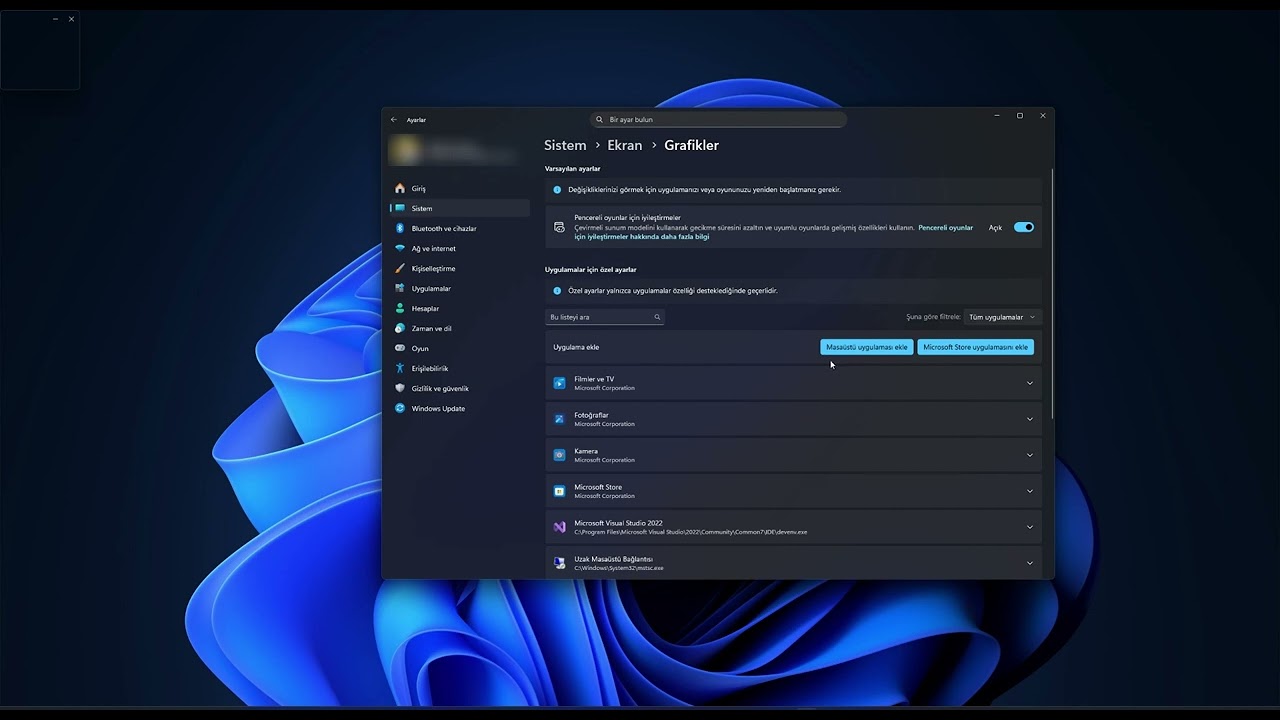Select Gizlilik ve güvenlik menu item
Image resolution: width=1280 pixels, height=720 pixels.
460,388
